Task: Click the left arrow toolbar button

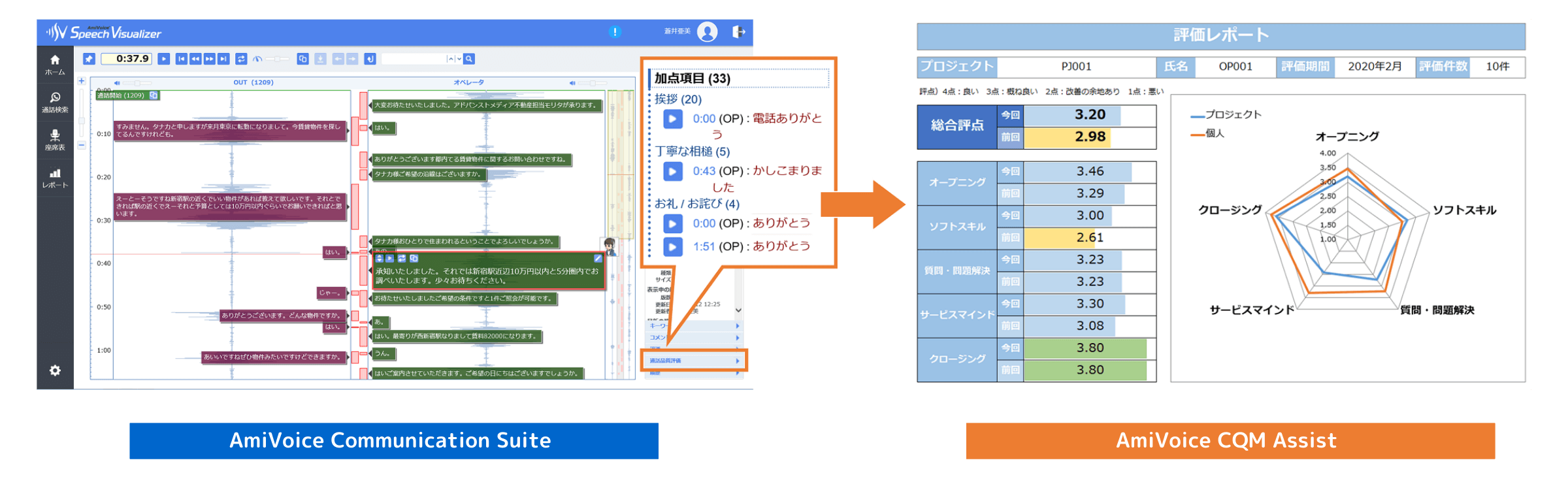Action: [338, 59]
